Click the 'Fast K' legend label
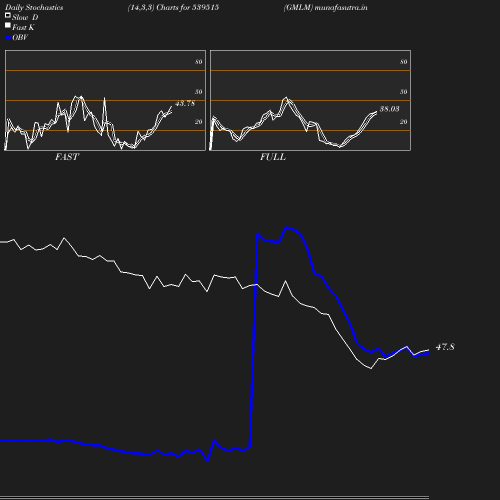Image resolution: width=500 pixels, height=500 pixels. [x=23, y=27]
